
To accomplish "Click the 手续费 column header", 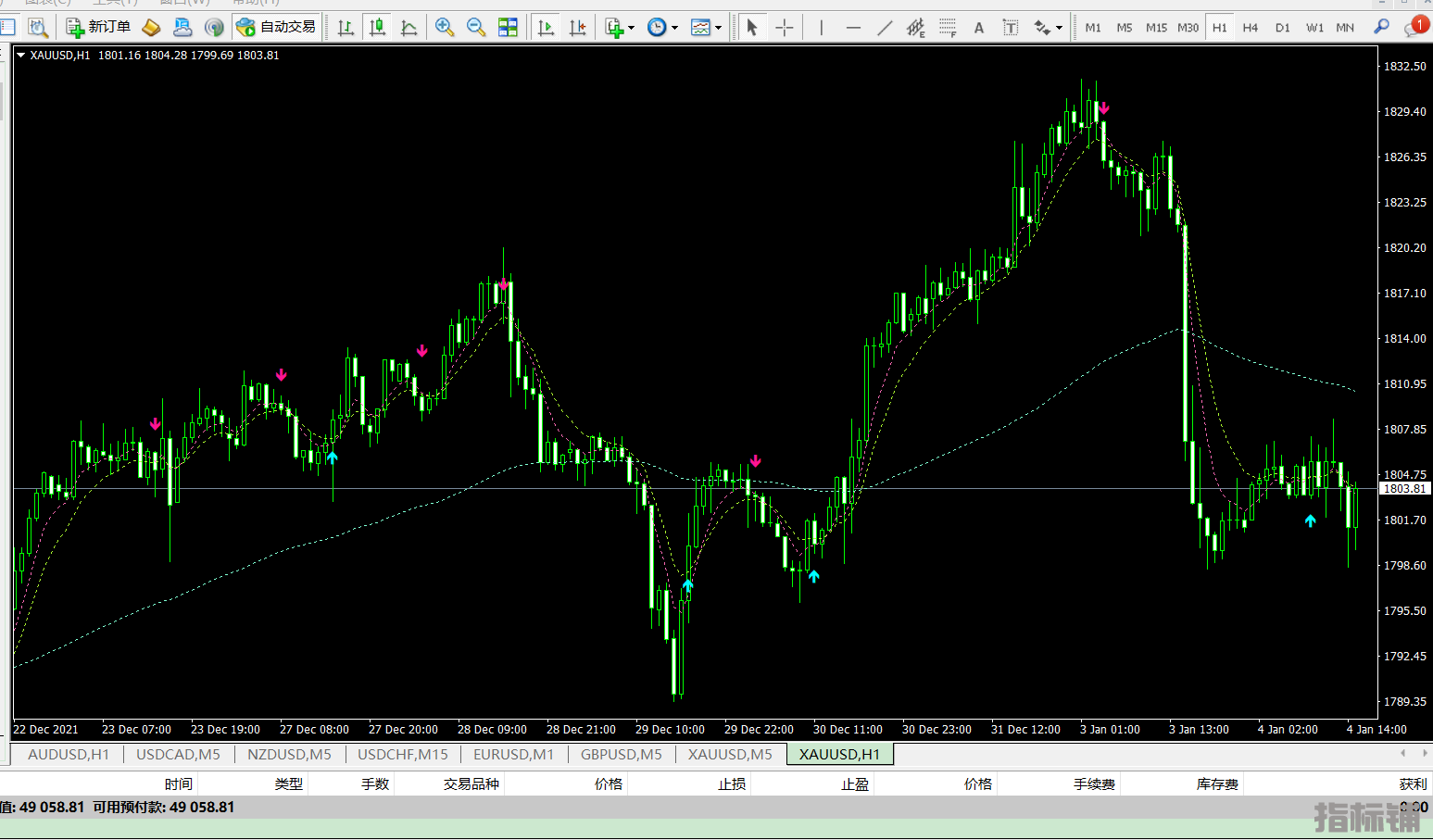I will coord(1094,784).
